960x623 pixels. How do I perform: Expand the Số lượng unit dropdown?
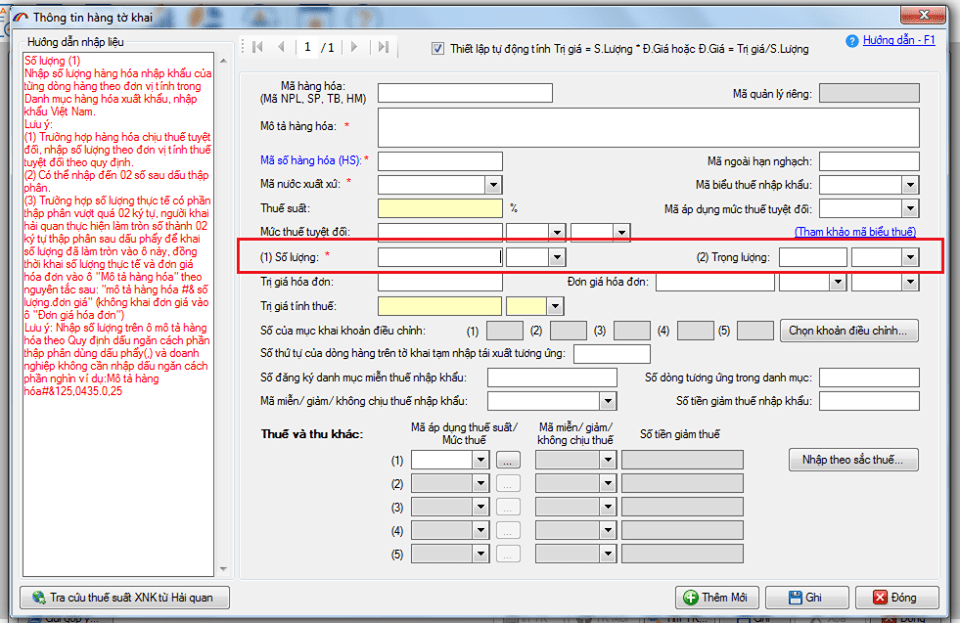point(557,257)
